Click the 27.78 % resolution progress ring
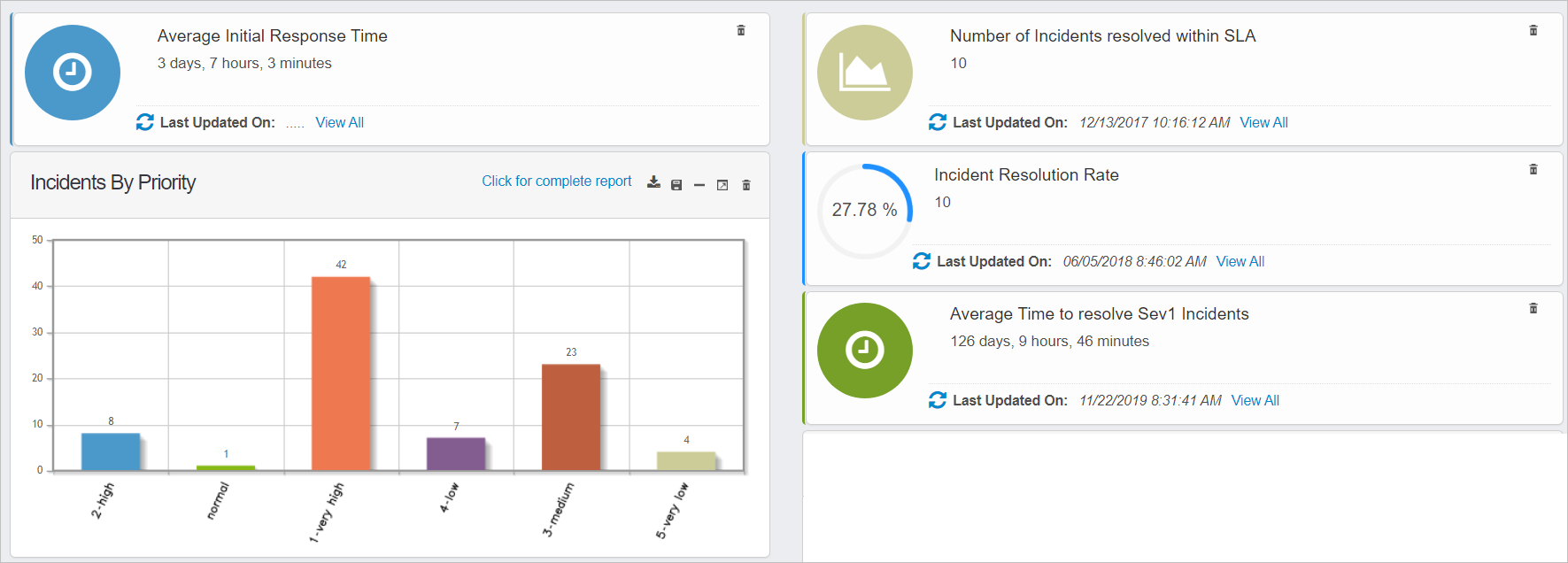This screenshot has width=1568, height=563. (864, 210)
